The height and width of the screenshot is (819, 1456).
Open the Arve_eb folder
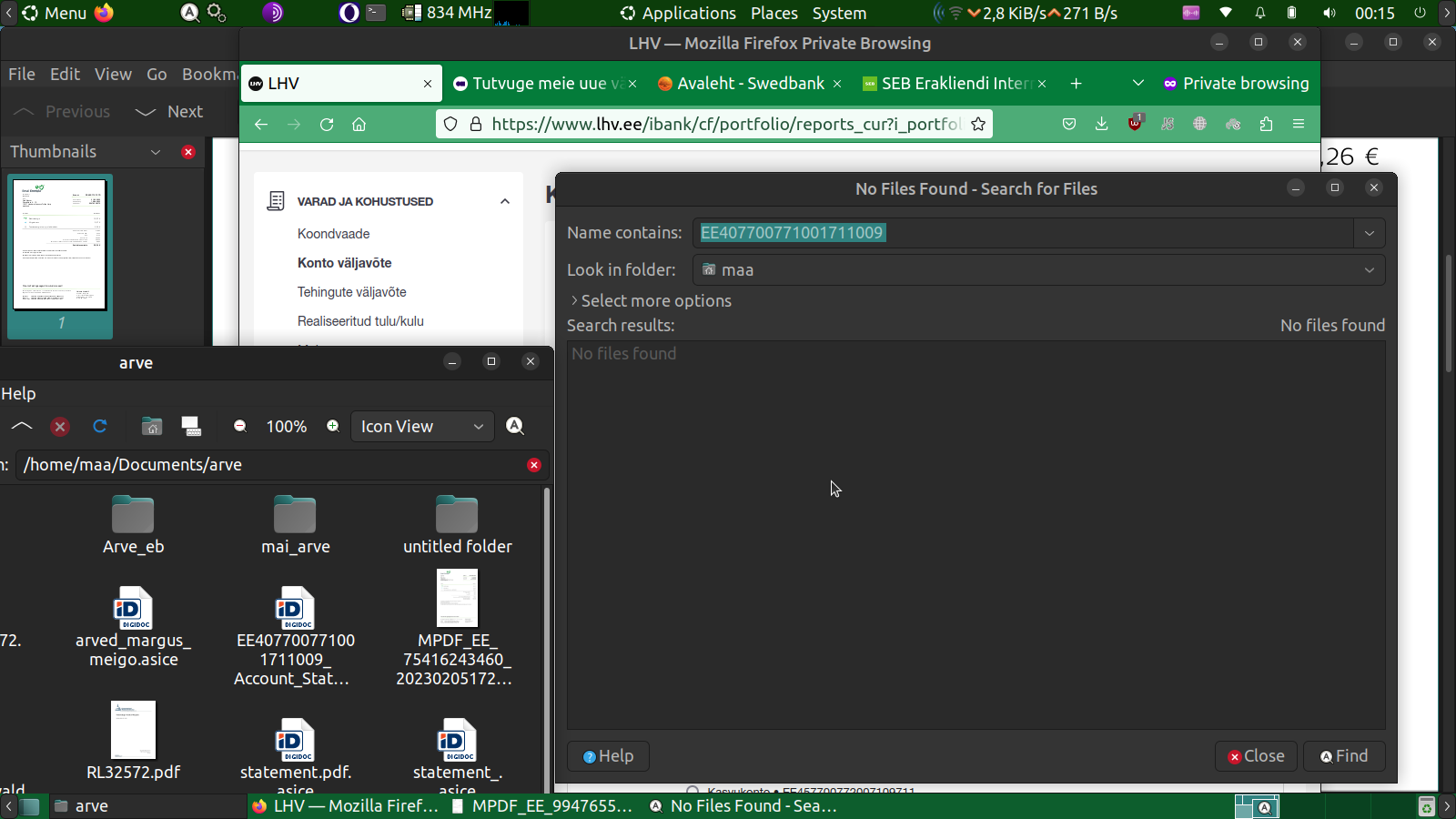133,525
